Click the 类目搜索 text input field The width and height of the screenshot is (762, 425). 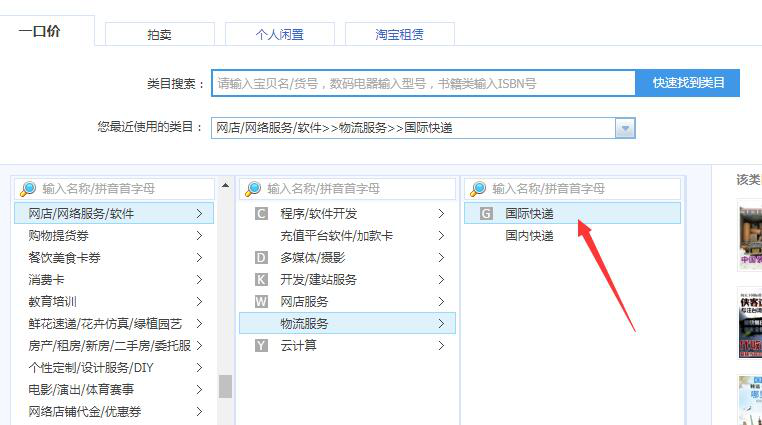point(423,83)
